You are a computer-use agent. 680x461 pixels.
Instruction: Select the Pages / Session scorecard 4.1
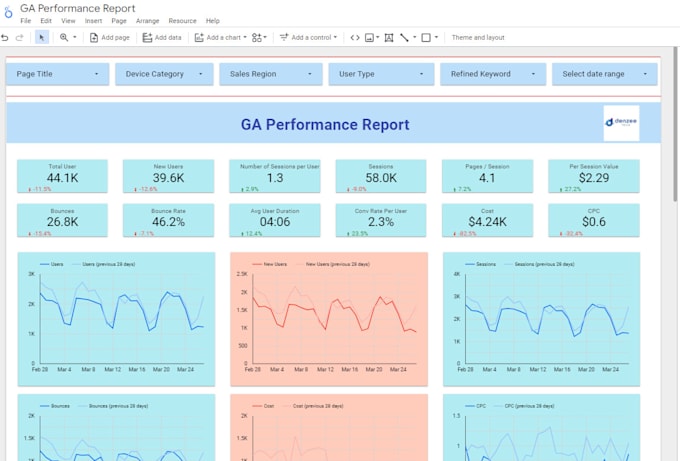487,176
